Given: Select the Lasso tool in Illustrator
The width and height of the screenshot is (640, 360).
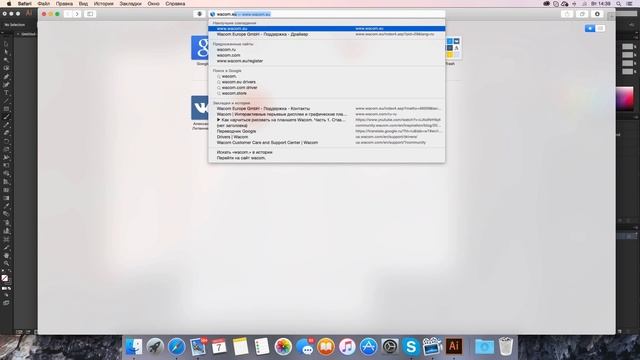Looking at the screenshot, I should (x=6, y=68).
